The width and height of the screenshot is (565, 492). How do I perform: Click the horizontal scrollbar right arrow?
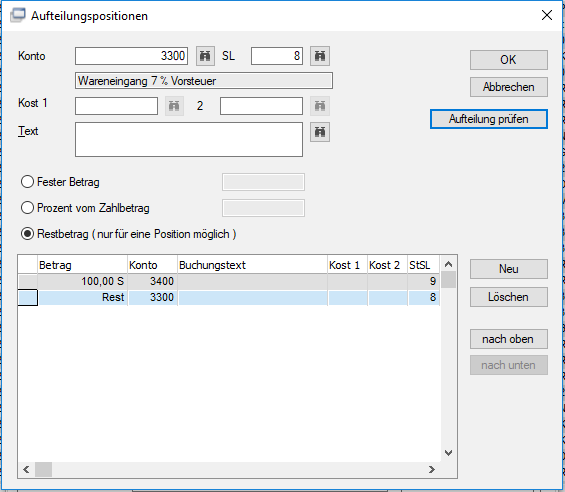432,469
